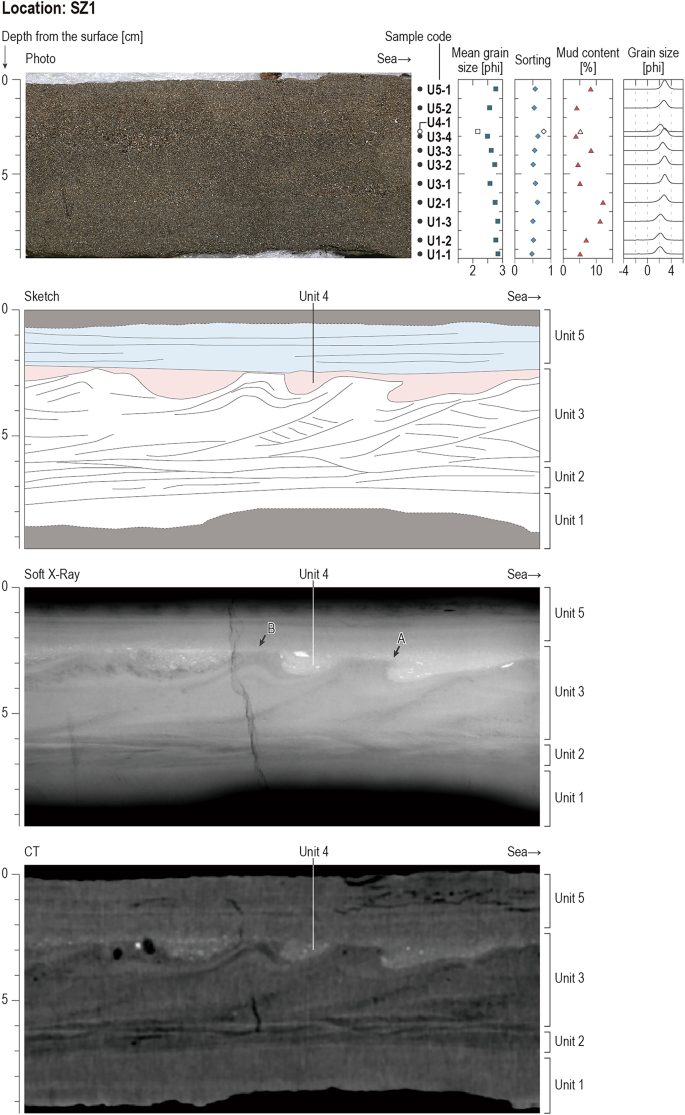Image resolution: width=685 pixels, height=1115 pixels.
Task: Click 'Unit 5' label beside the sketch
Action: (570, 336)
